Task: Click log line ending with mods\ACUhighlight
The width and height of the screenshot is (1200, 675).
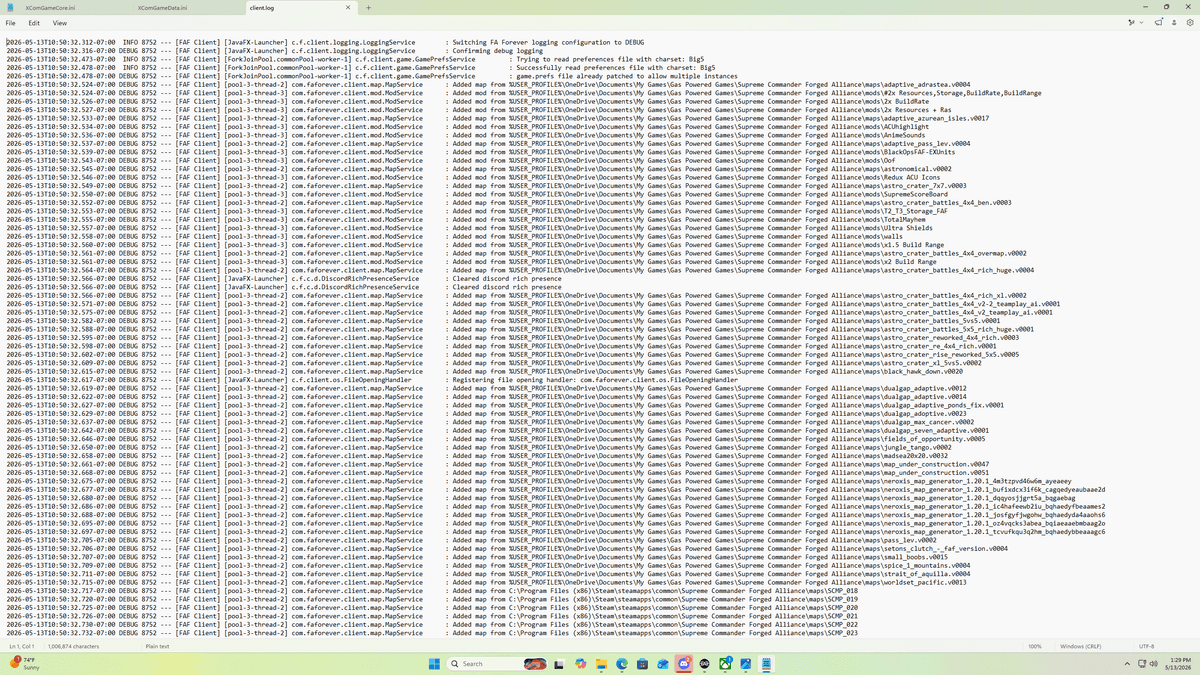Action: tap(467, 127)
